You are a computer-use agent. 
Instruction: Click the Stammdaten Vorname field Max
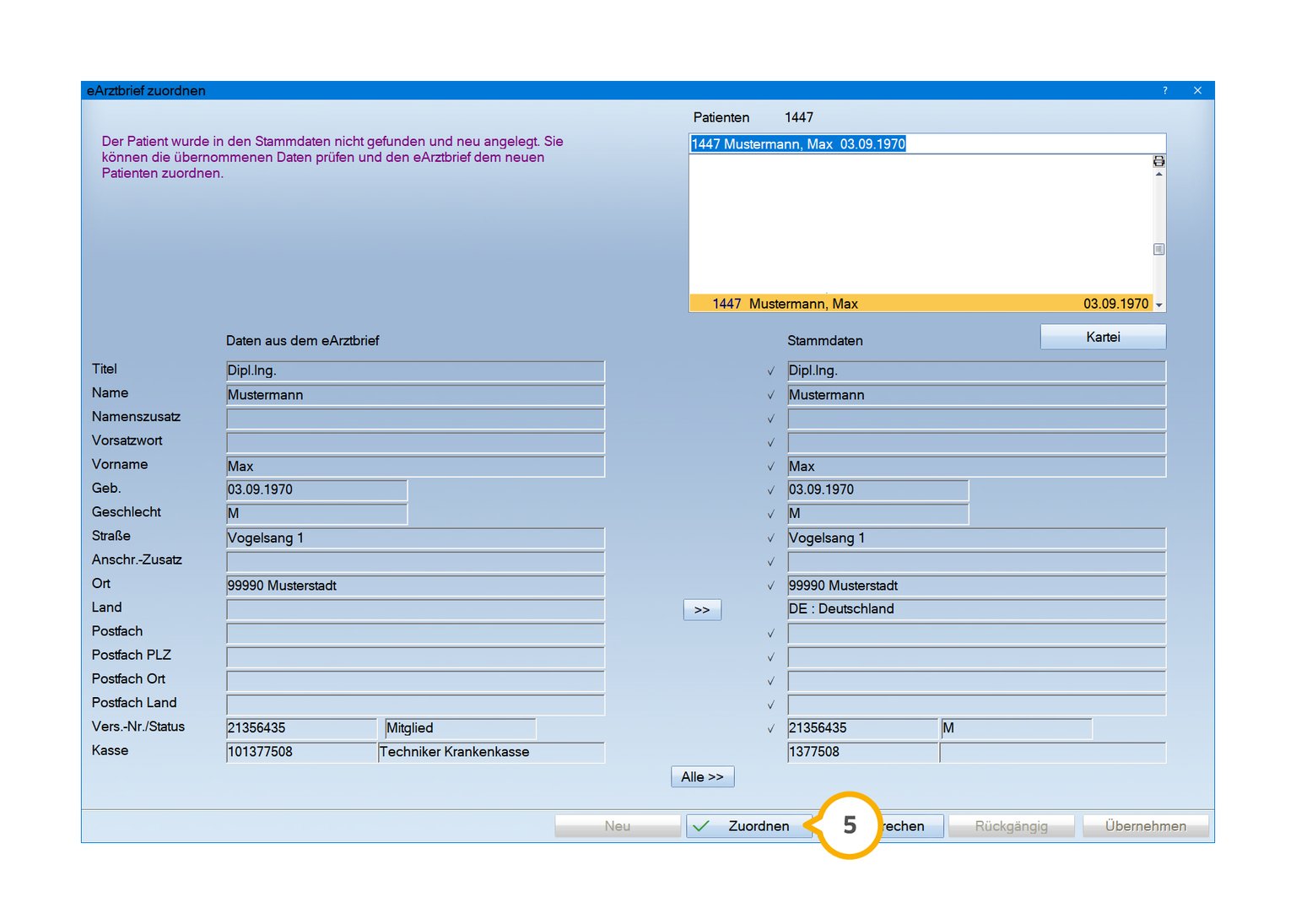click(x=976, y=467)
